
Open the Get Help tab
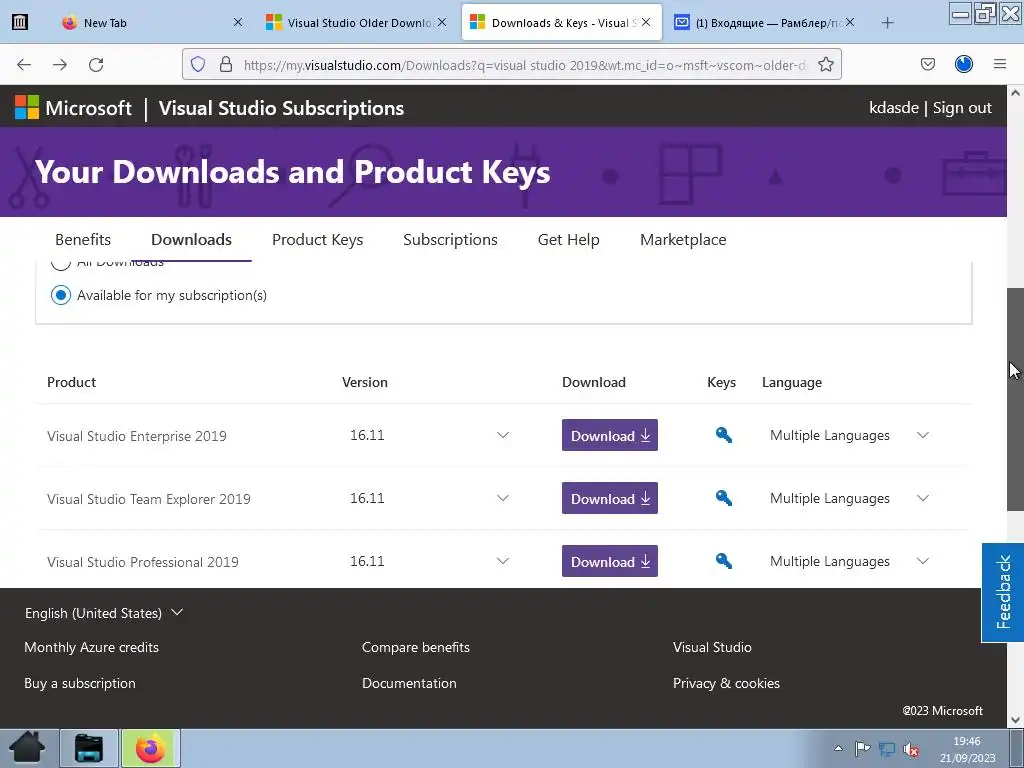point(568,240)
